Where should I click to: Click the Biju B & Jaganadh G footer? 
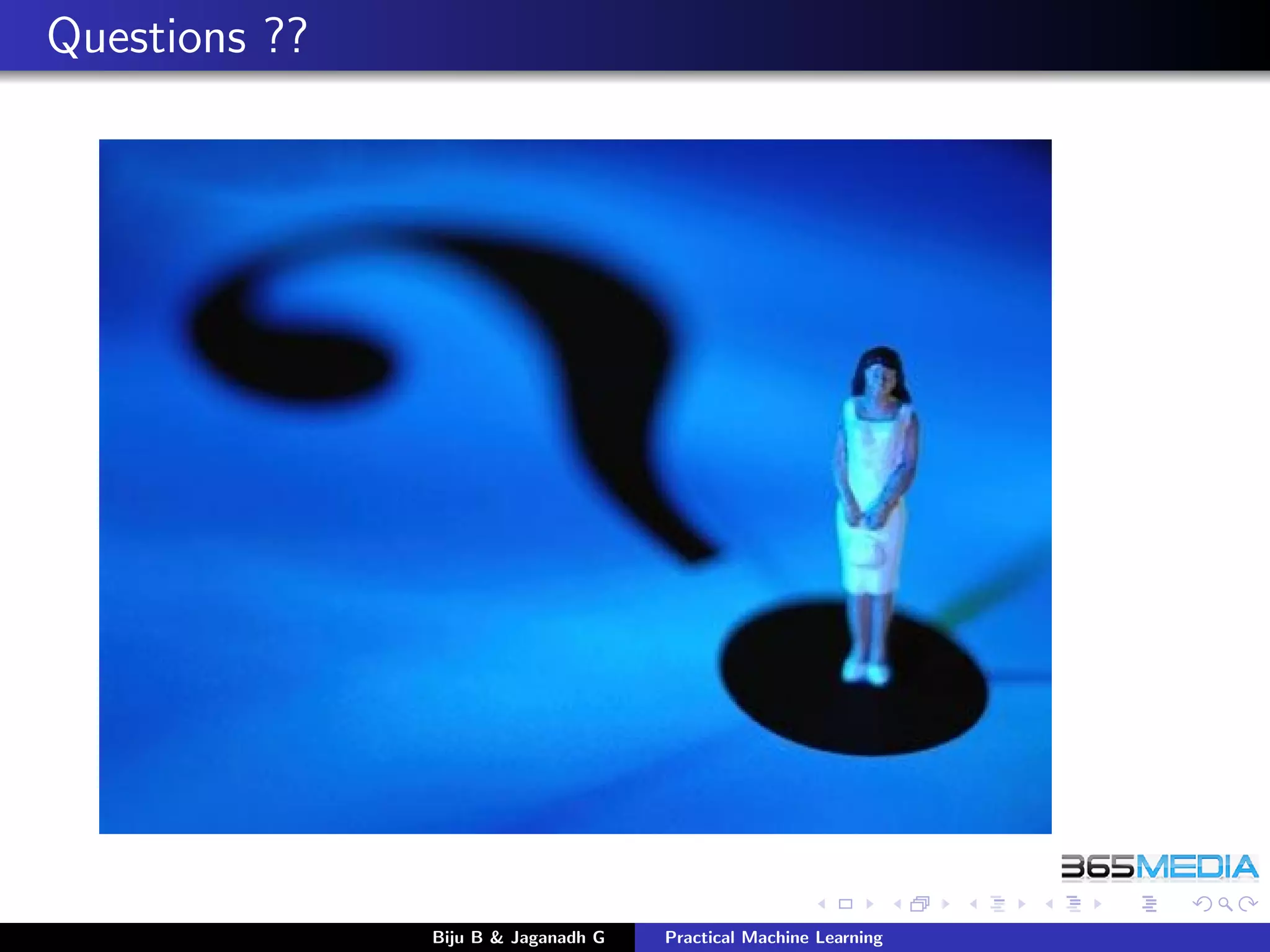518,938
